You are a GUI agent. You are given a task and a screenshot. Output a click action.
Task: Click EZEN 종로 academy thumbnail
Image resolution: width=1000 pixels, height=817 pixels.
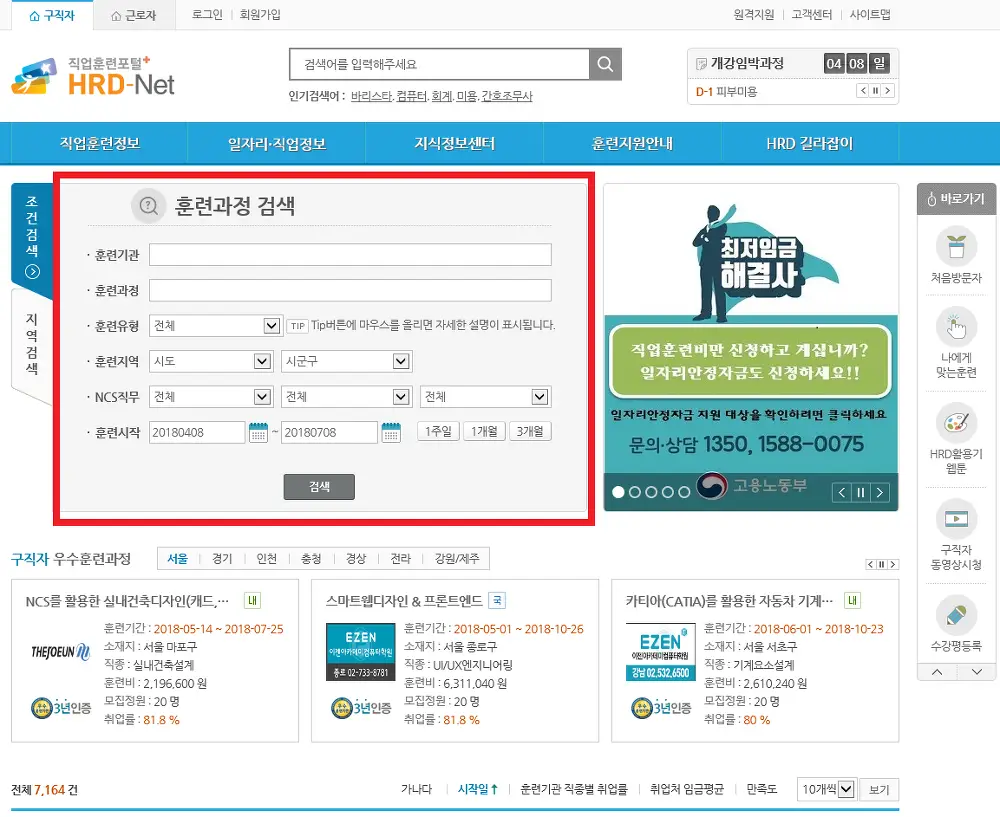tap(361, 652)
